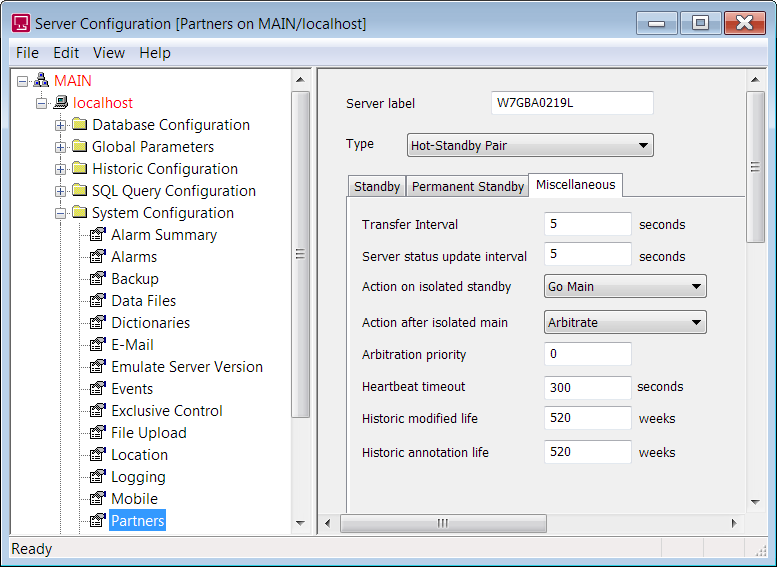Collapse the System Configuration folder
This screenshot has height=567, width=777.
[61, 213]
